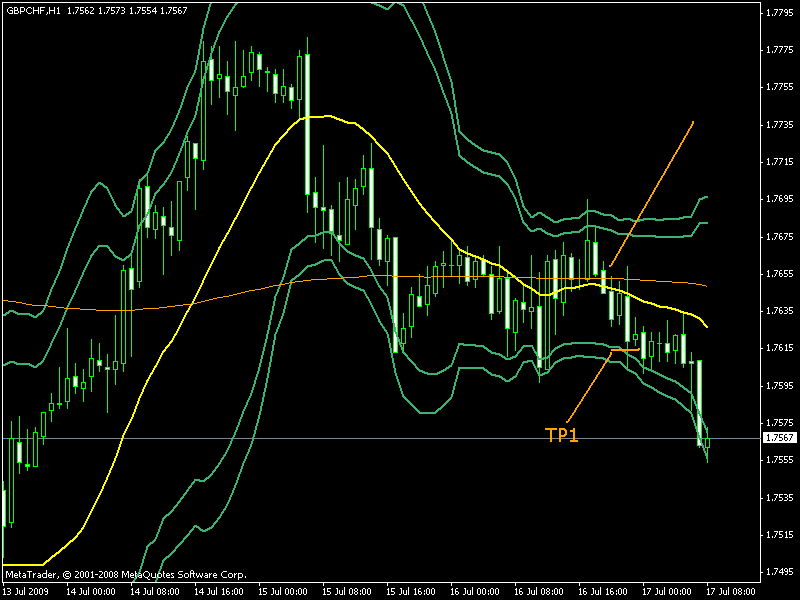Viewport: 800px width, 600px height.
Task: Click the 15 Jul 08:00 time label
Action: tap(347, 591)
